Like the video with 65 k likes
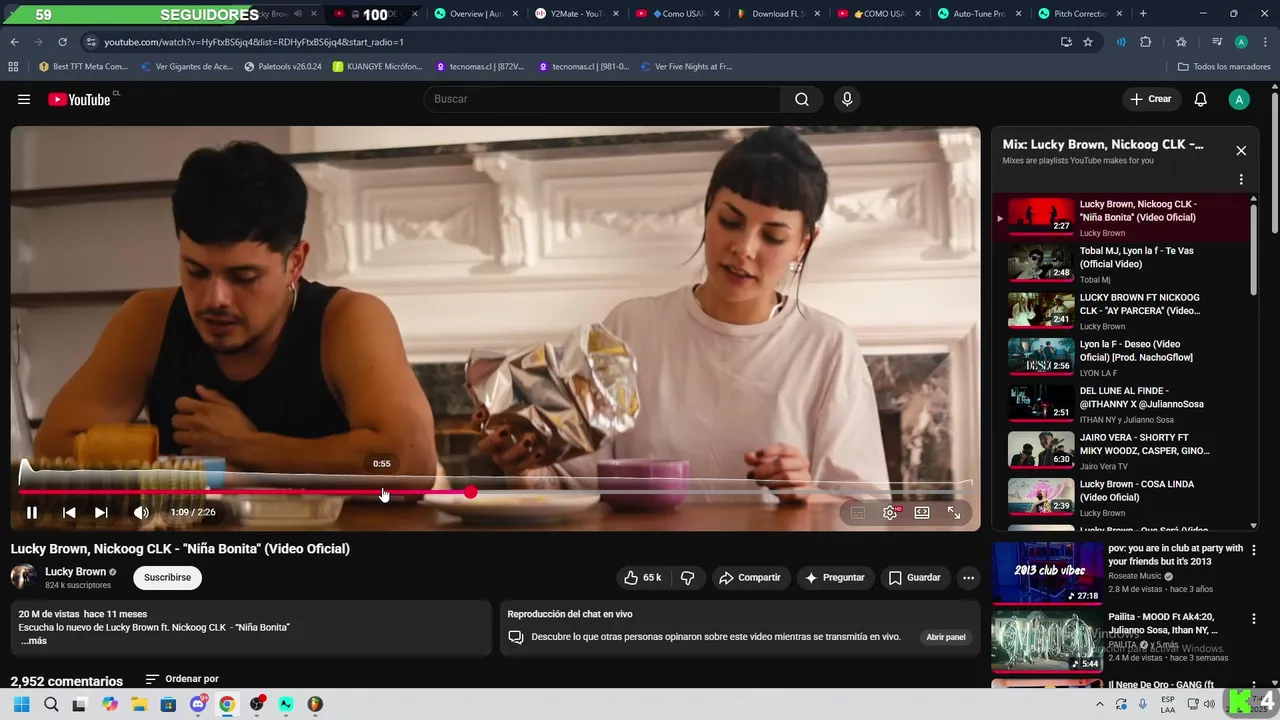 642,577
